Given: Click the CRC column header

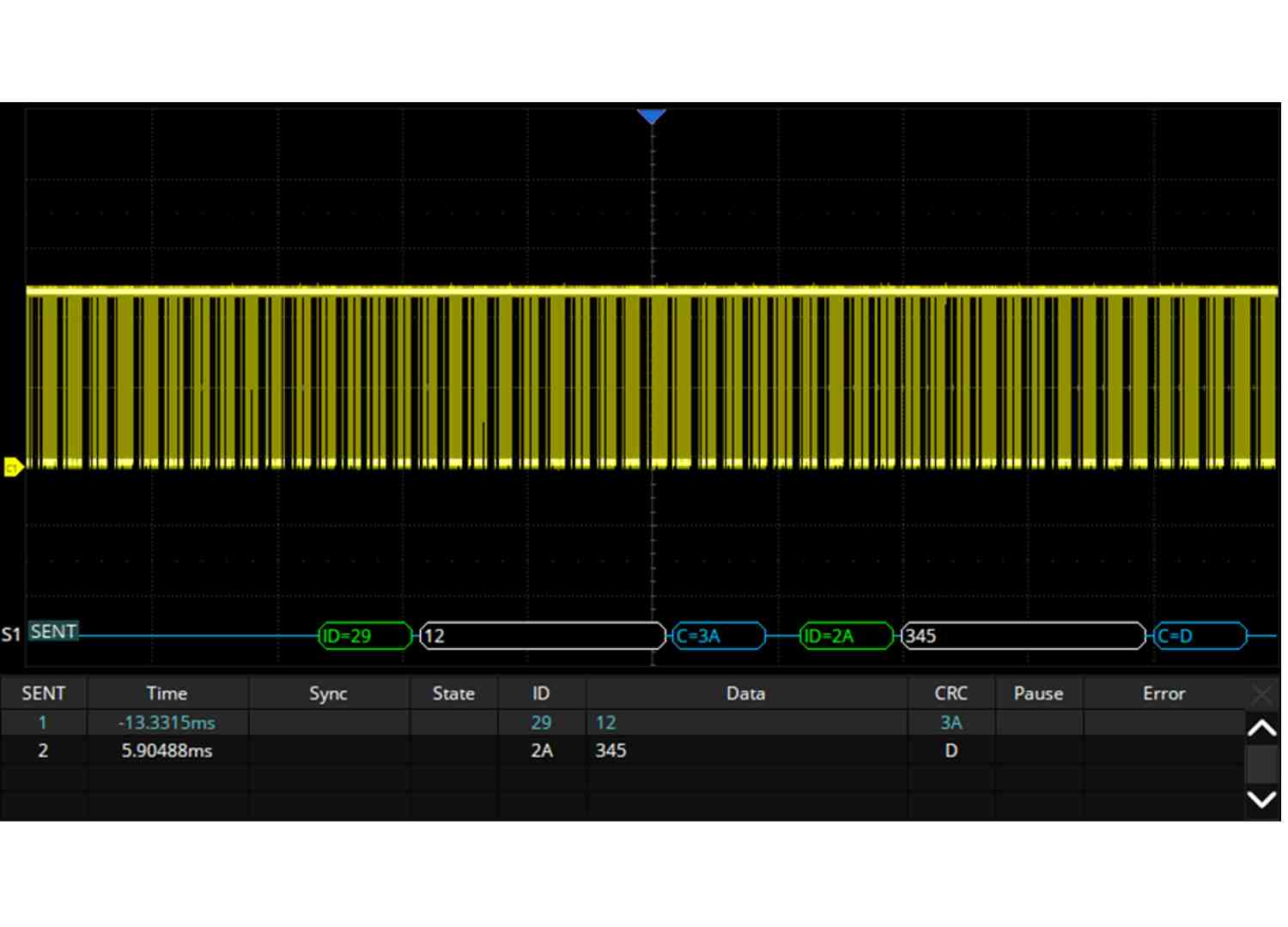Looking at the screenshot, I should tap(951, 694).
